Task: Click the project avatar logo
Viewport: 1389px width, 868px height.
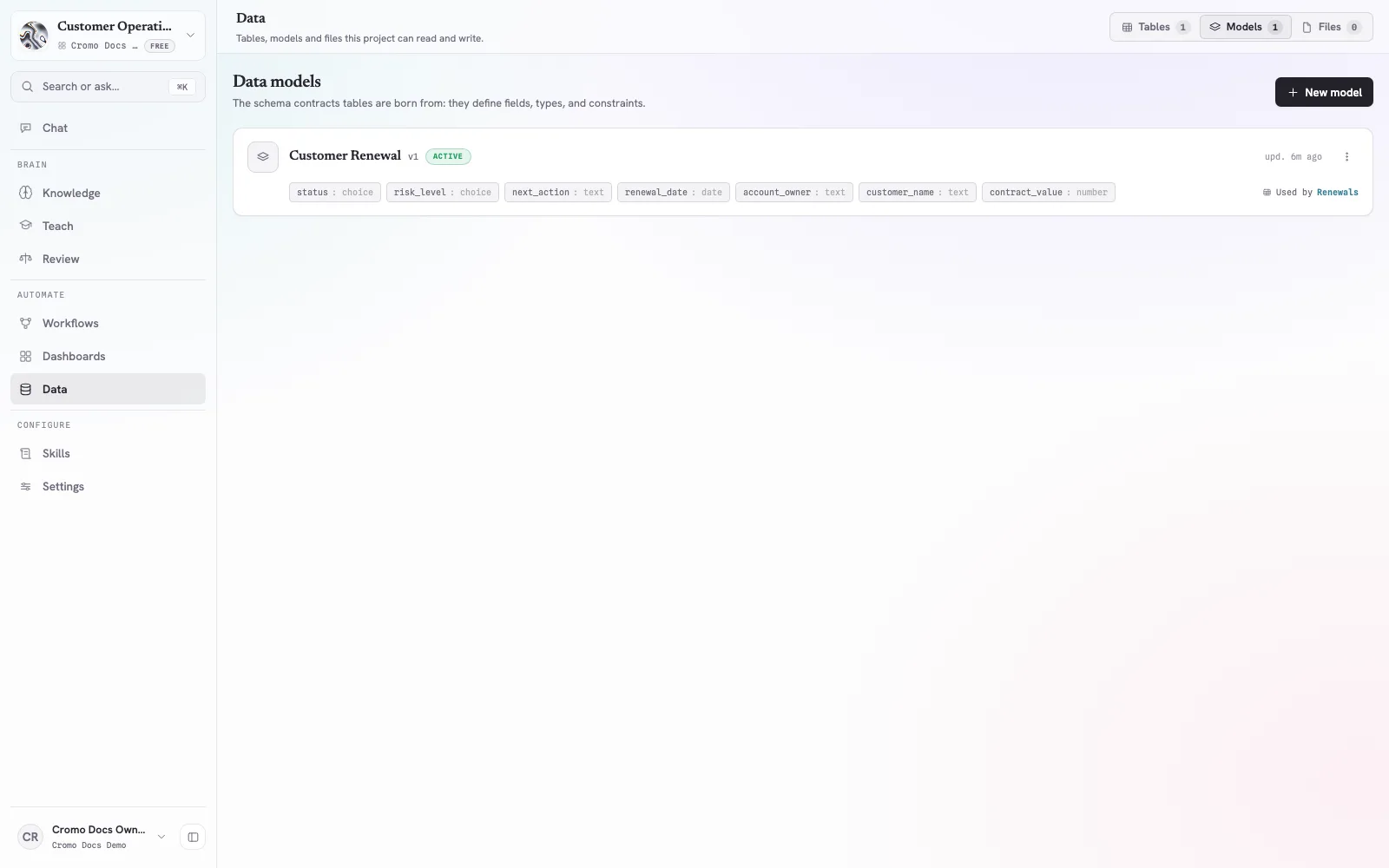Action: click(x=34, y=36)
